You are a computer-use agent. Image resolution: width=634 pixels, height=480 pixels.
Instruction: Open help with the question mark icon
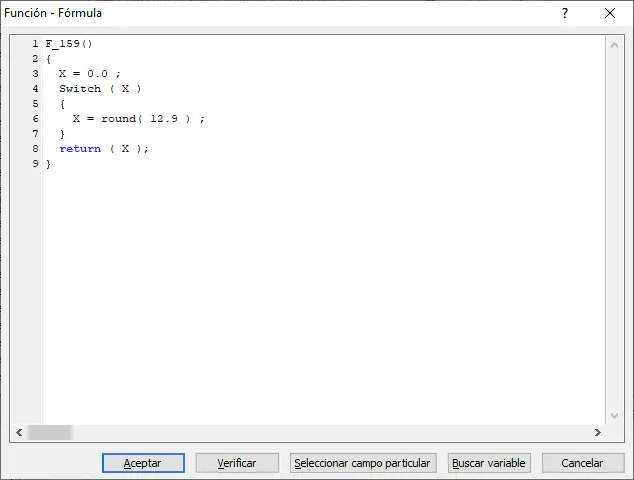(565, 13)
